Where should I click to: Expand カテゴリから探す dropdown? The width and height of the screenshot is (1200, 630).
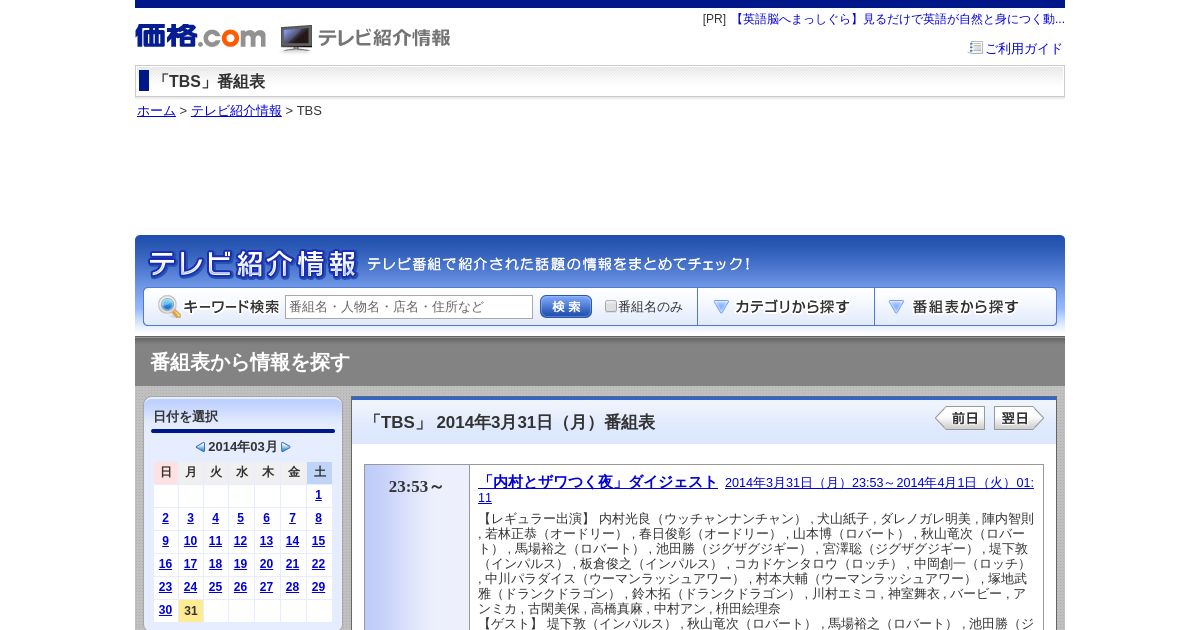click(786, 307)
